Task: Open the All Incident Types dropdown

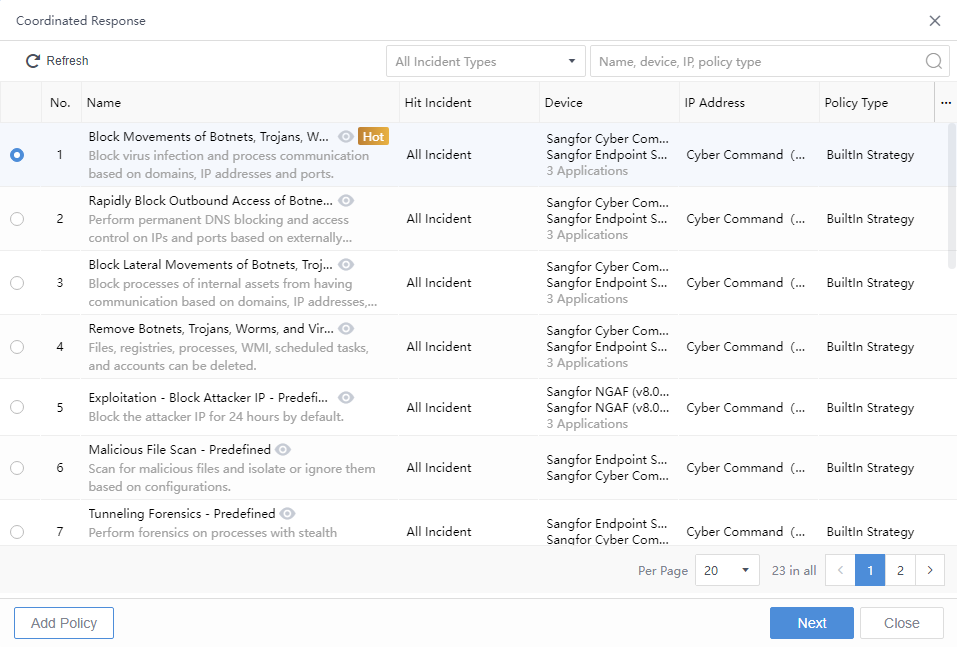Action: tap(486, 61)
